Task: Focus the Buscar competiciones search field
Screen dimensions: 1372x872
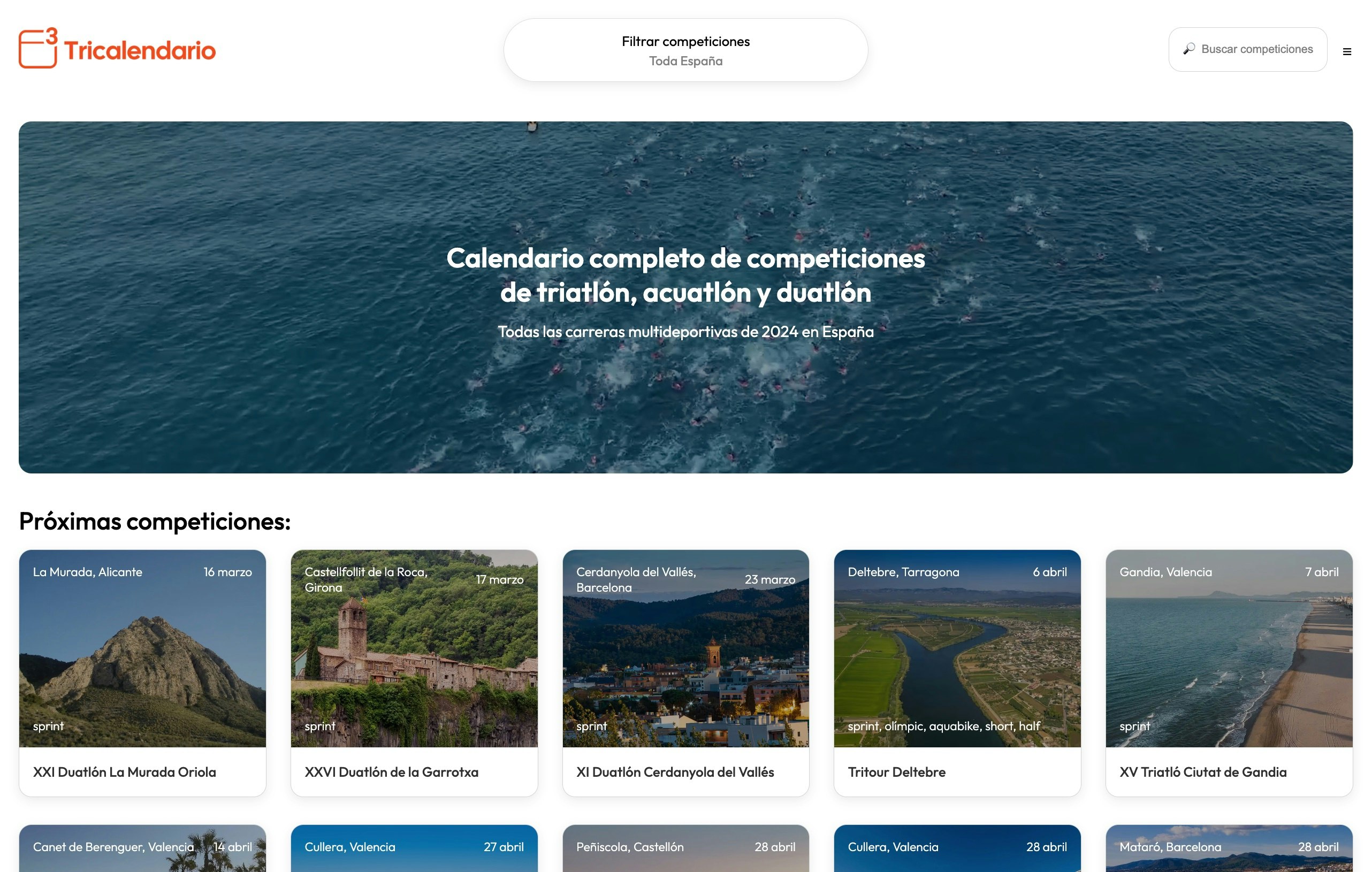Action: click(1247, 50)
